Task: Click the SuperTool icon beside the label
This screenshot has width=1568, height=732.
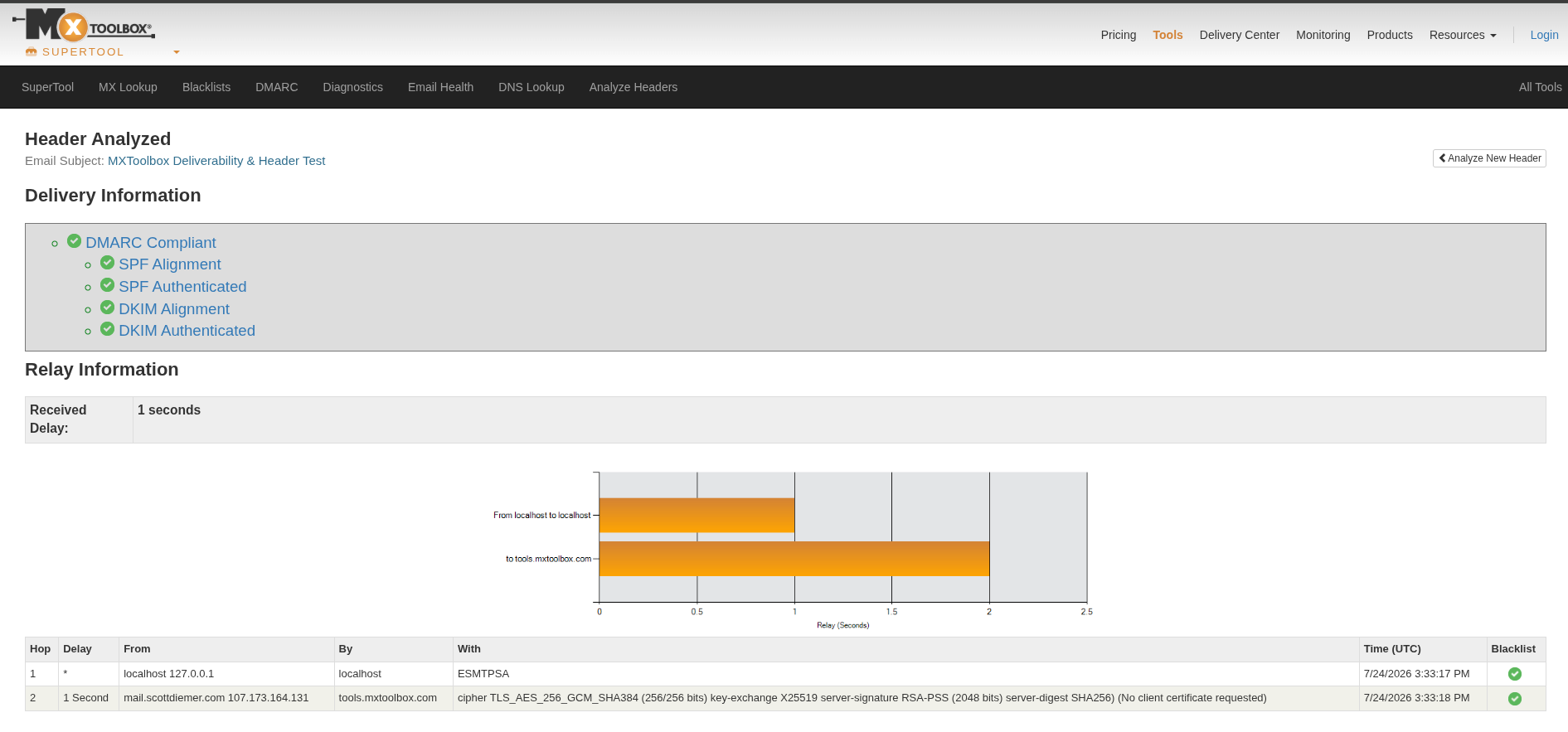Action: click(x=32, y=51)
